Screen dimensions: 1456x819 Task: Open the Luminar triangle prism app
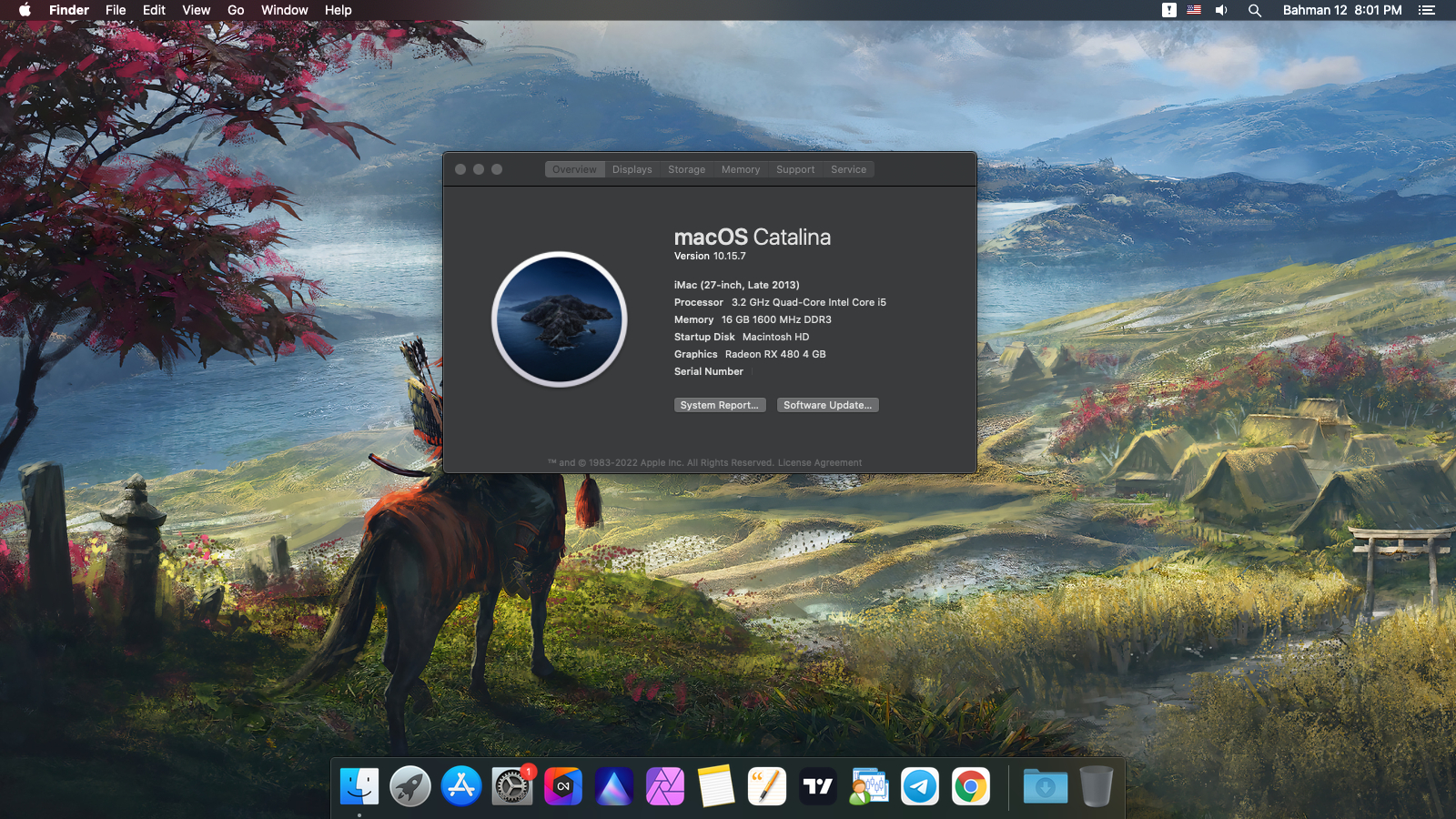pos(614,786)
